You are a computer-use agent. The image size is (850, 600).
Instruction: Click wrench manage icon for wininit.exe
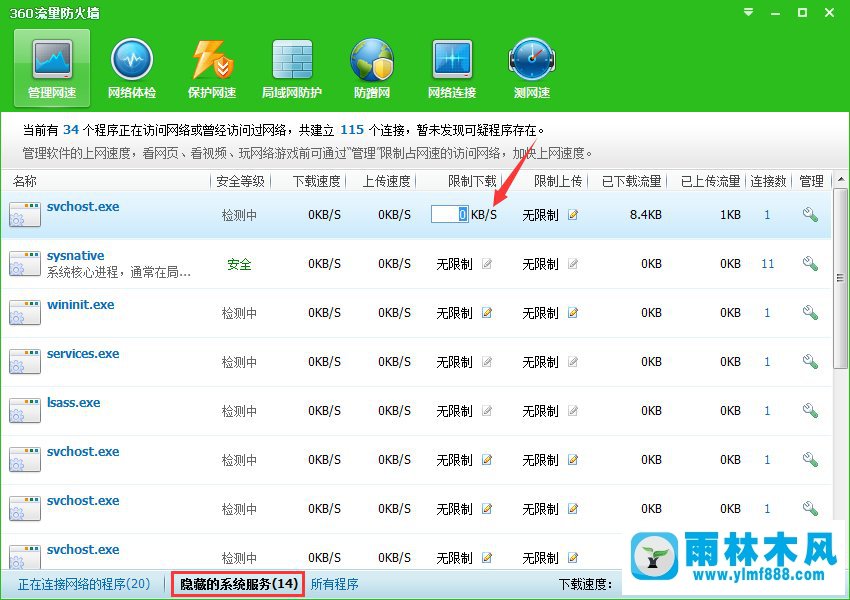(810, 313)
